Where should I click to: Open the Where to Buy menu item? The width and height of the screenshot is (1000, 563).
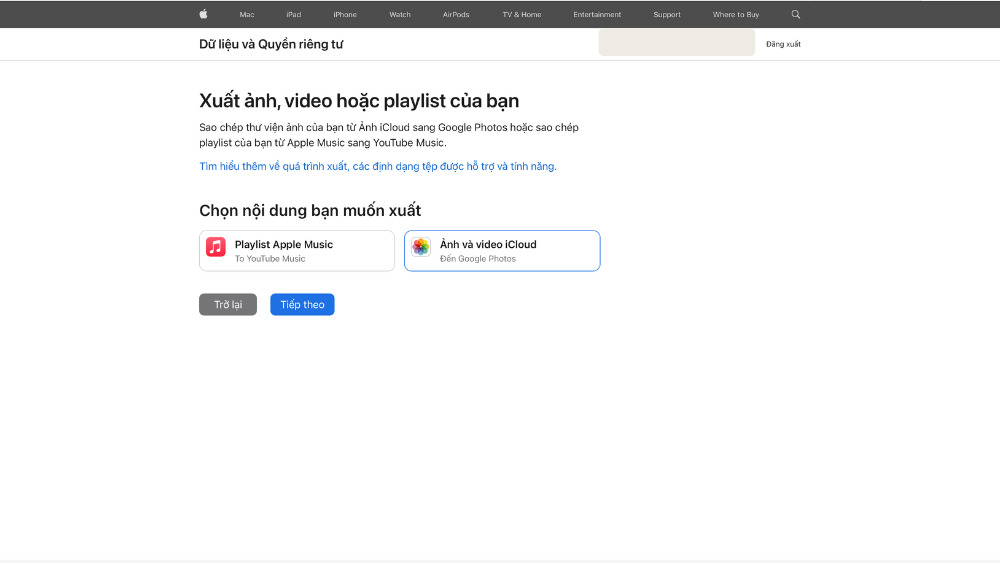pyautogui.click(x=736, y=14)
